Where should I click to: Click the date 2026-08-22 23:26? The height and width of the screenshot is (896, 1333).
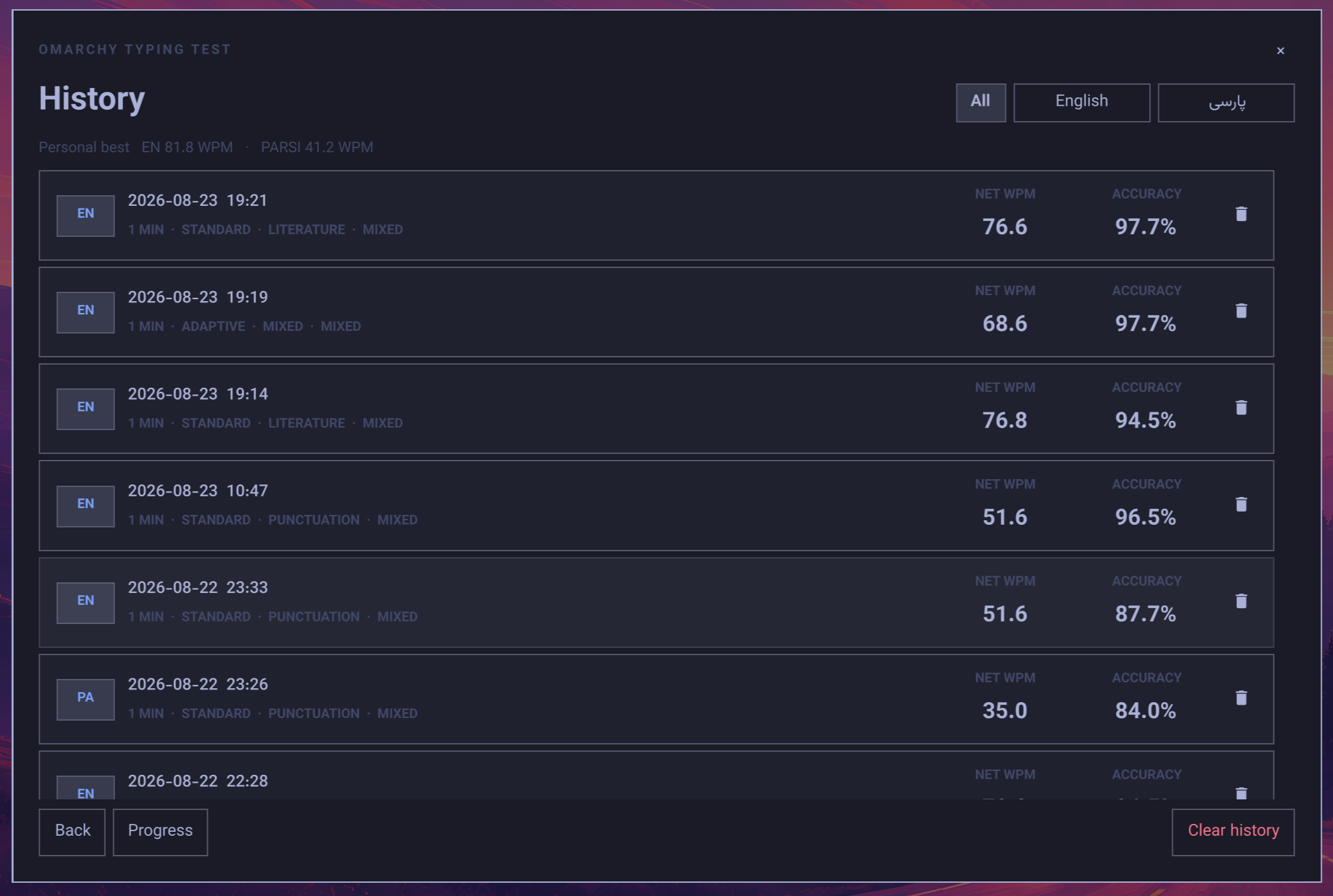point(197,684)
